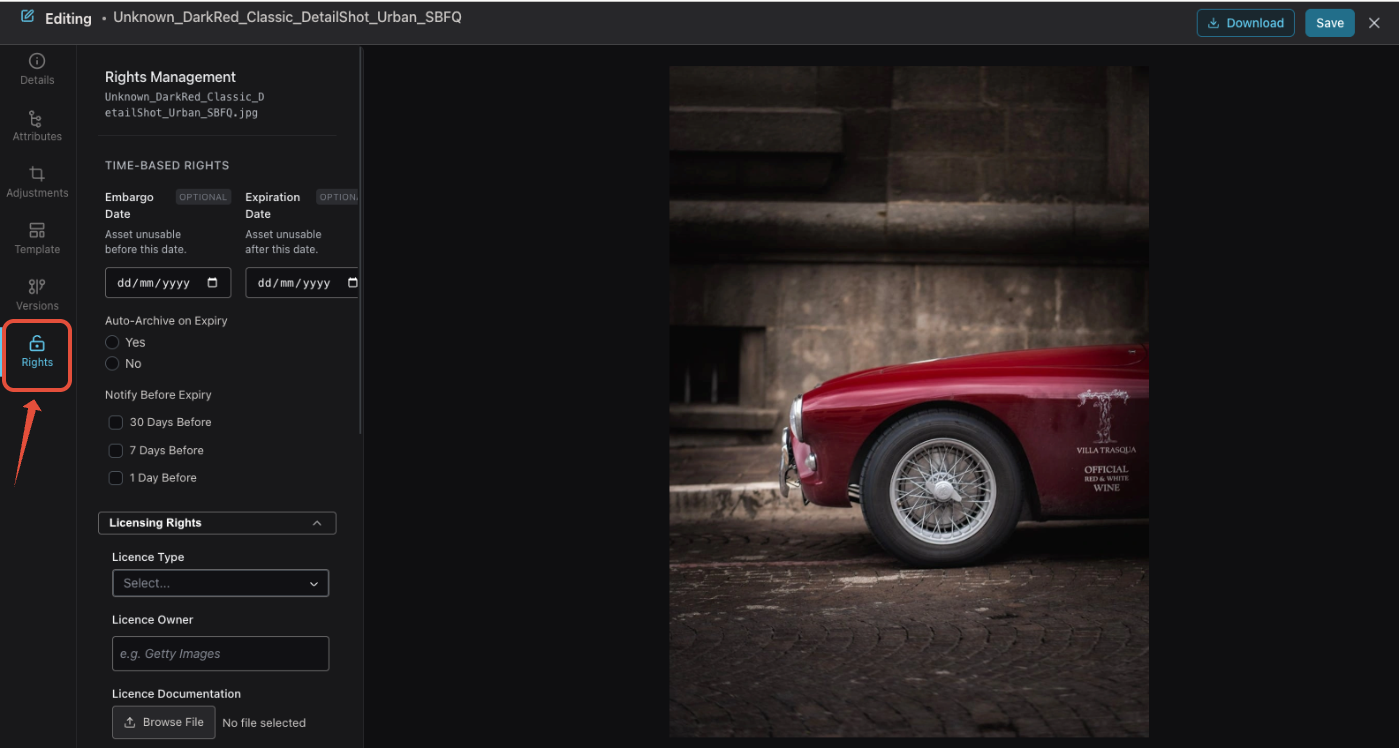The height and width of the screenshot is (748, 1399).
Task: Click the Download button
Action: (x=1245, y=23)
